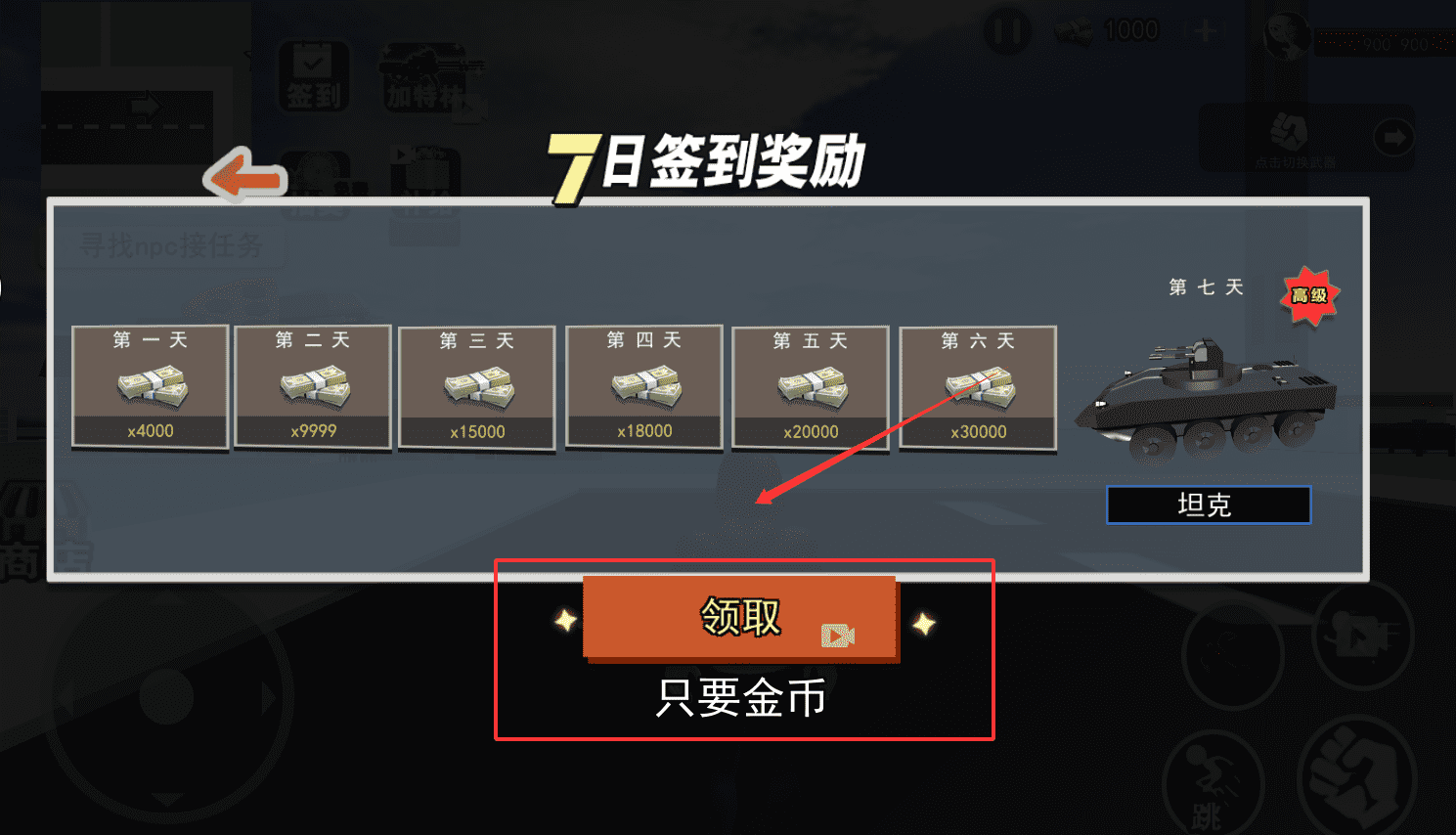Claim reward with 领取 button
The height and width of the screenshot is (835, 1456).
pyautogui.click(x=740, y=618)
